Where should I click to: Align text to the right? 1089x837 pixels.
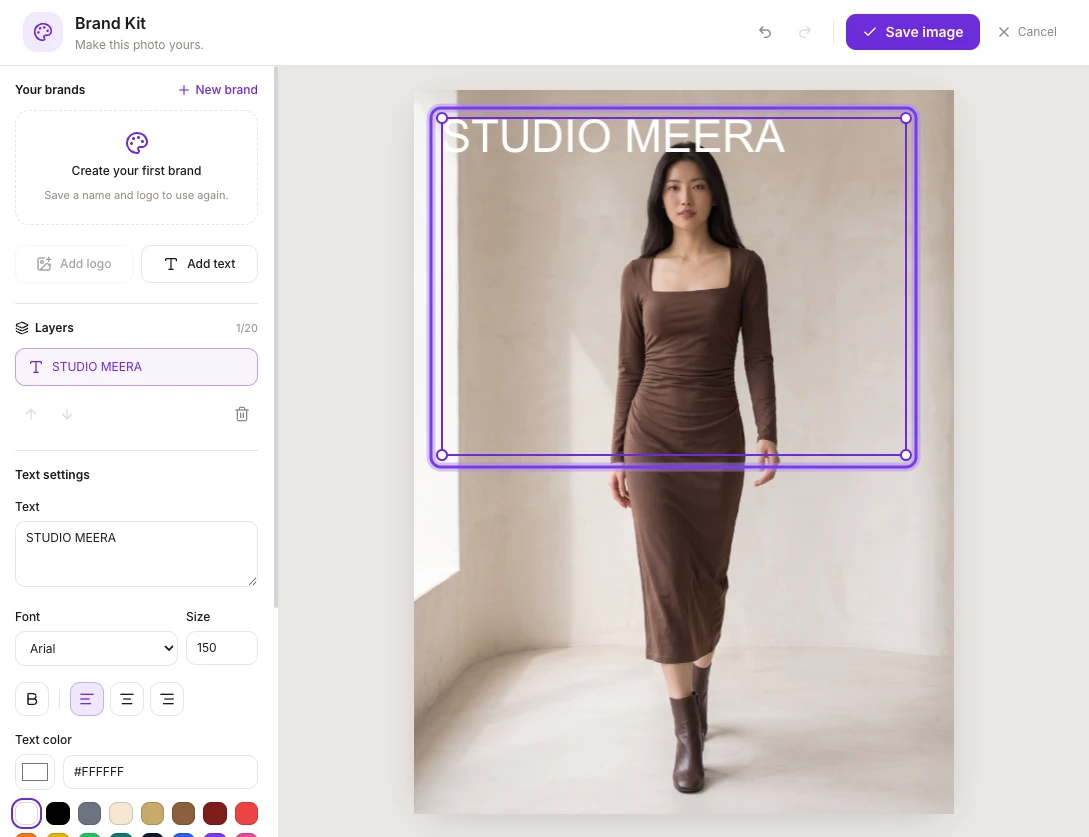pos(167,699)
